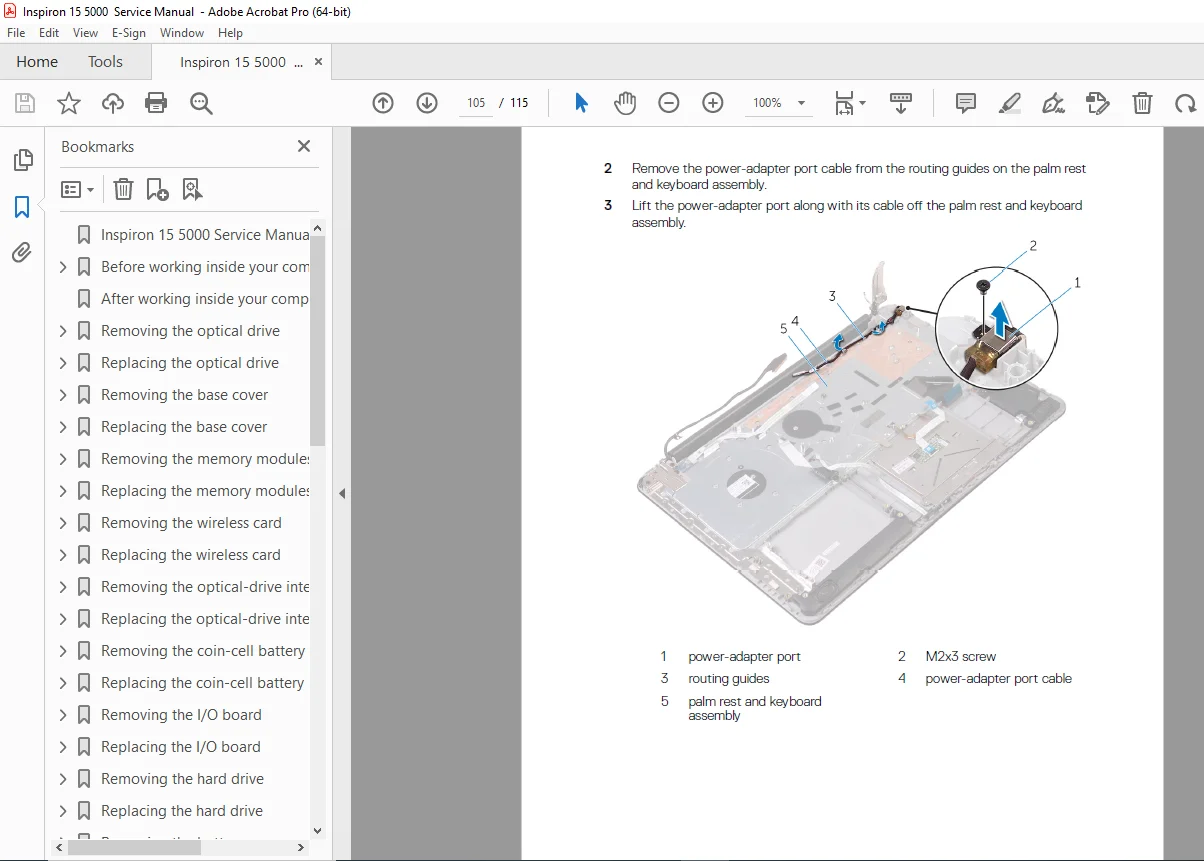Image resolution: width=1204 pixels, height=861 pixels.
Task: Print the document
Action: click(156, 103)
